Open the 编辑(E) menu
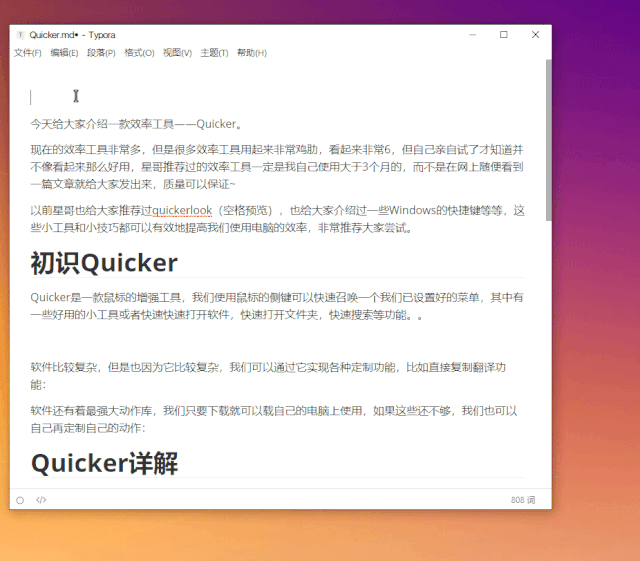 [64, 53]
